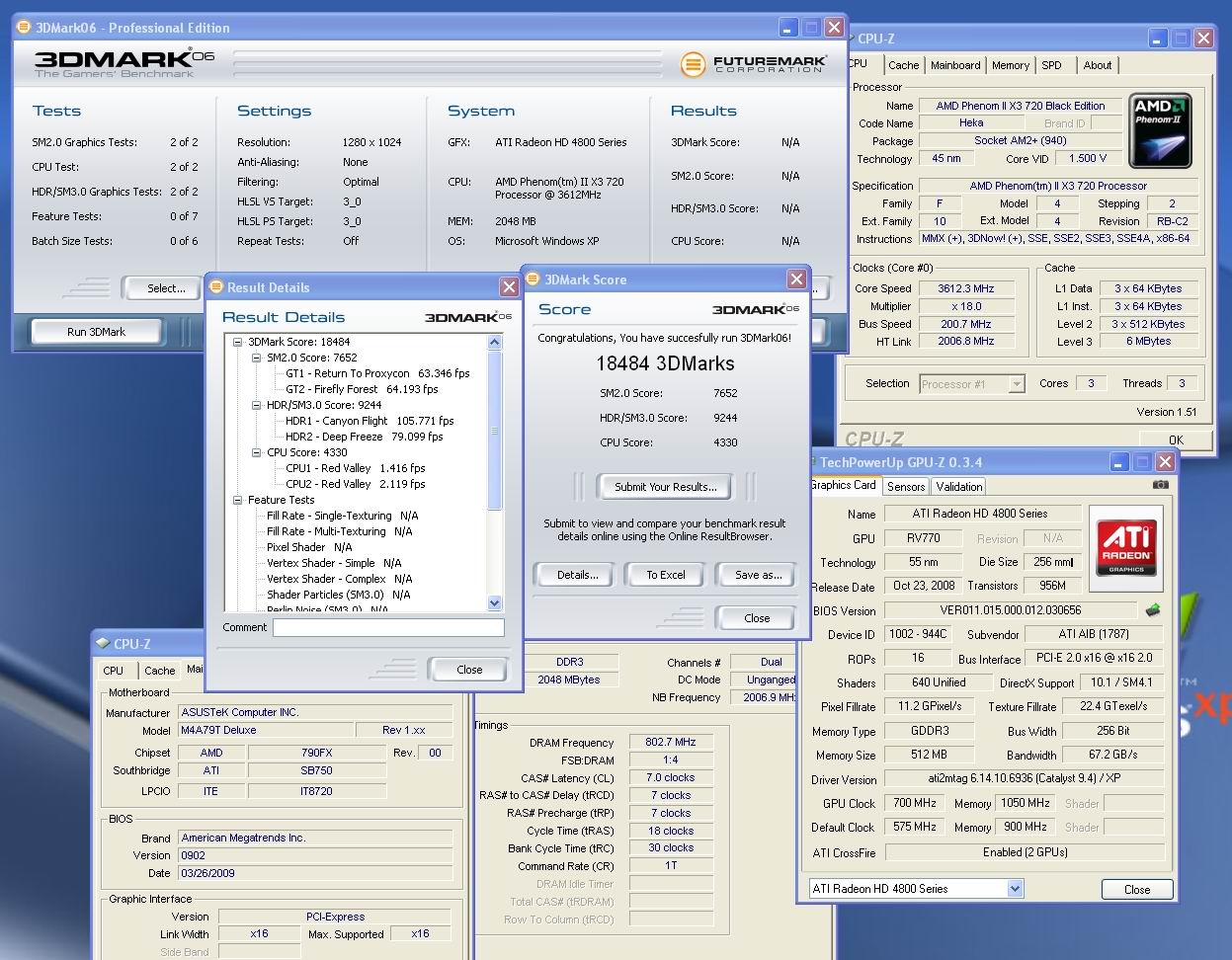Image resolution: width=1232 pixels, height=960 pixels.
Task: Open the About tab in CPU-Z
Action: point(1098,65)
